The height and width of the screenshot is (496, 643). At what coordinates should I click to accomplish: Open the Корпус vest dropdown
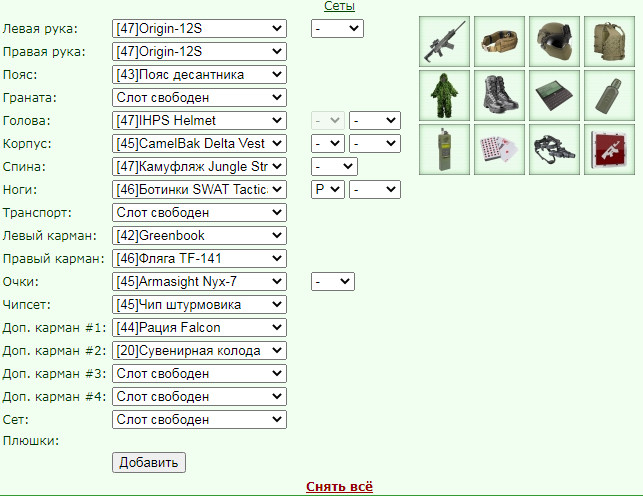[x=199, y=143]
